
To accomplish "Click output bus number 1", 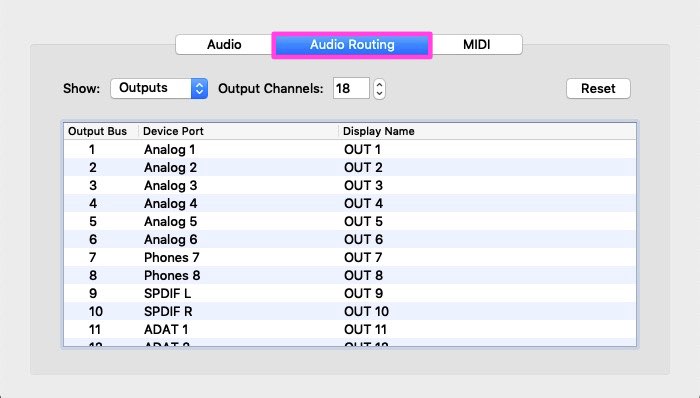I will tap(92, 149).
